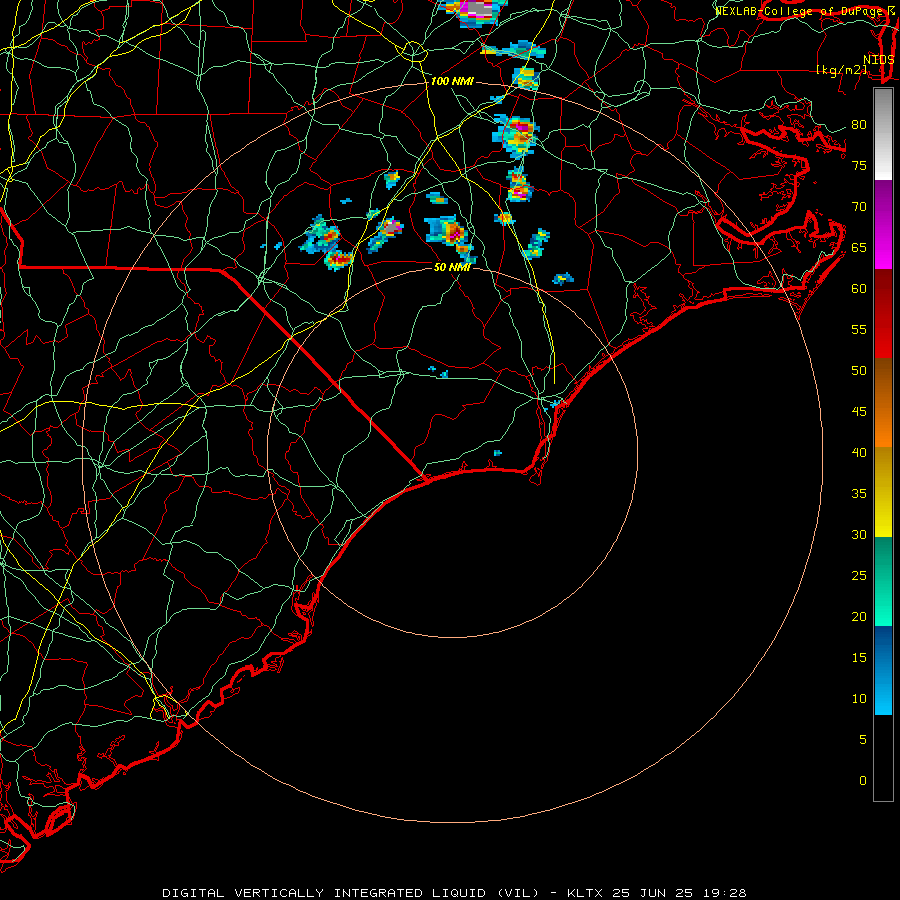Click the legend value '35'
900x900 pixels.
tap(859, 494)
